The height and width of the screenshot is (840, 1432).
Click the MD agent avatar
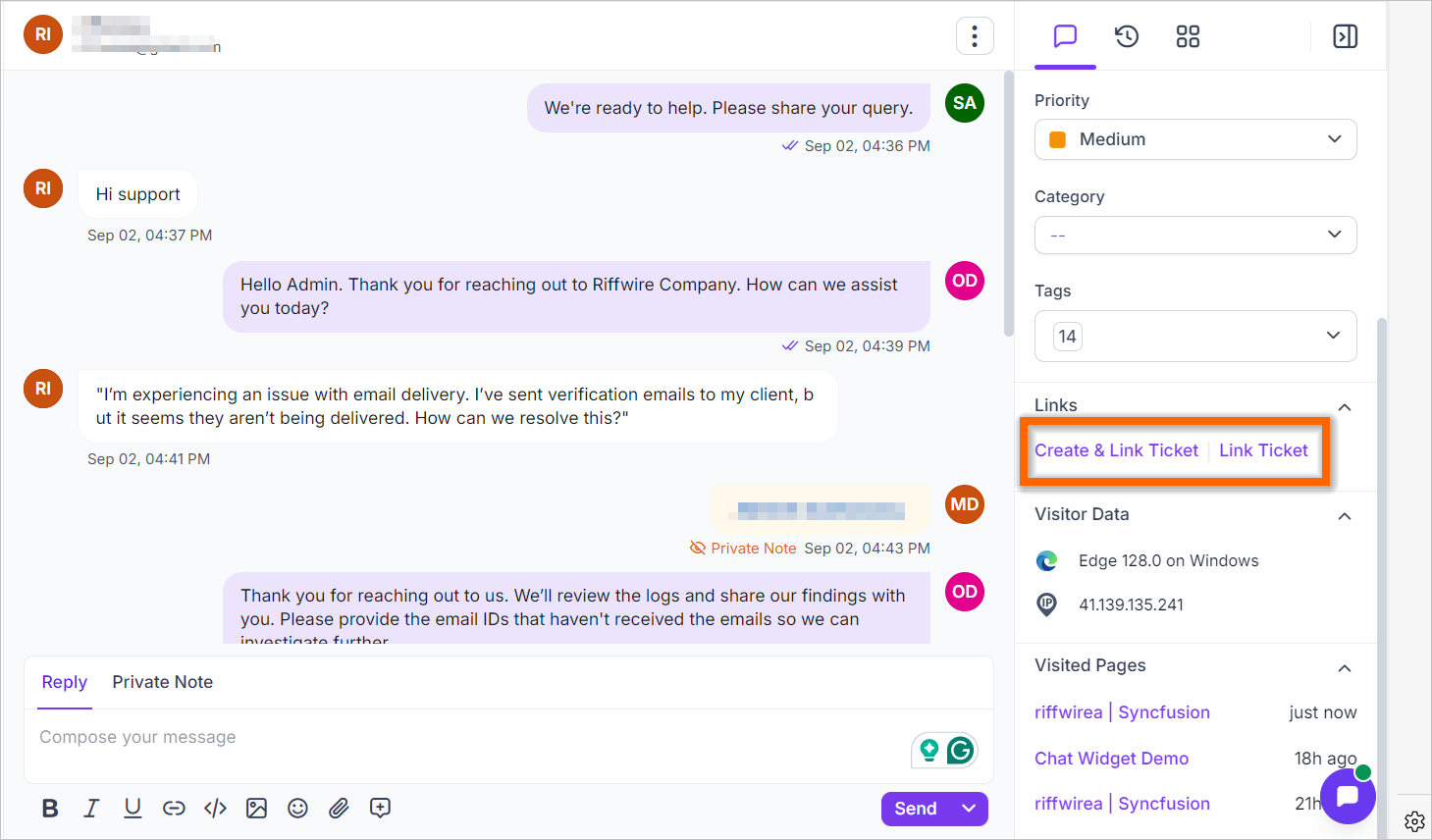point(965,504)
